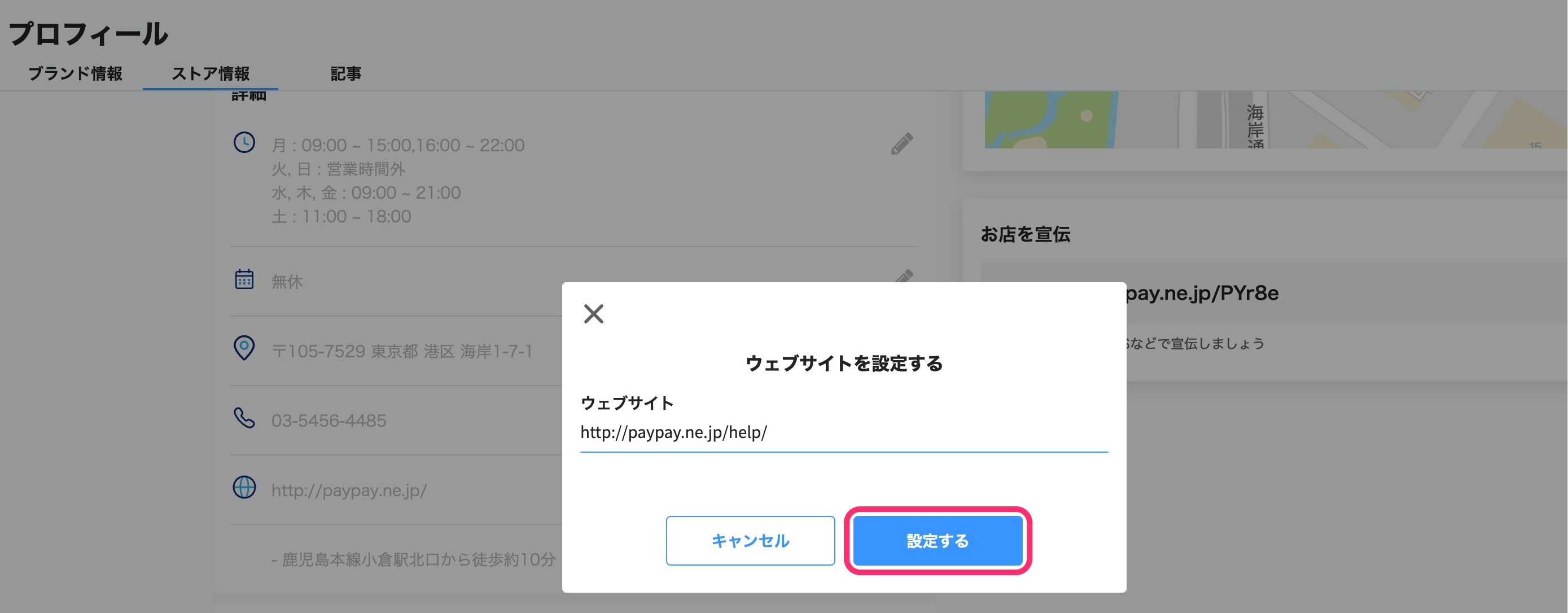Click the map thumbnail preview
Image resolution: width=1568 pixels, height=613 pixels.
tap(1272, 120)
